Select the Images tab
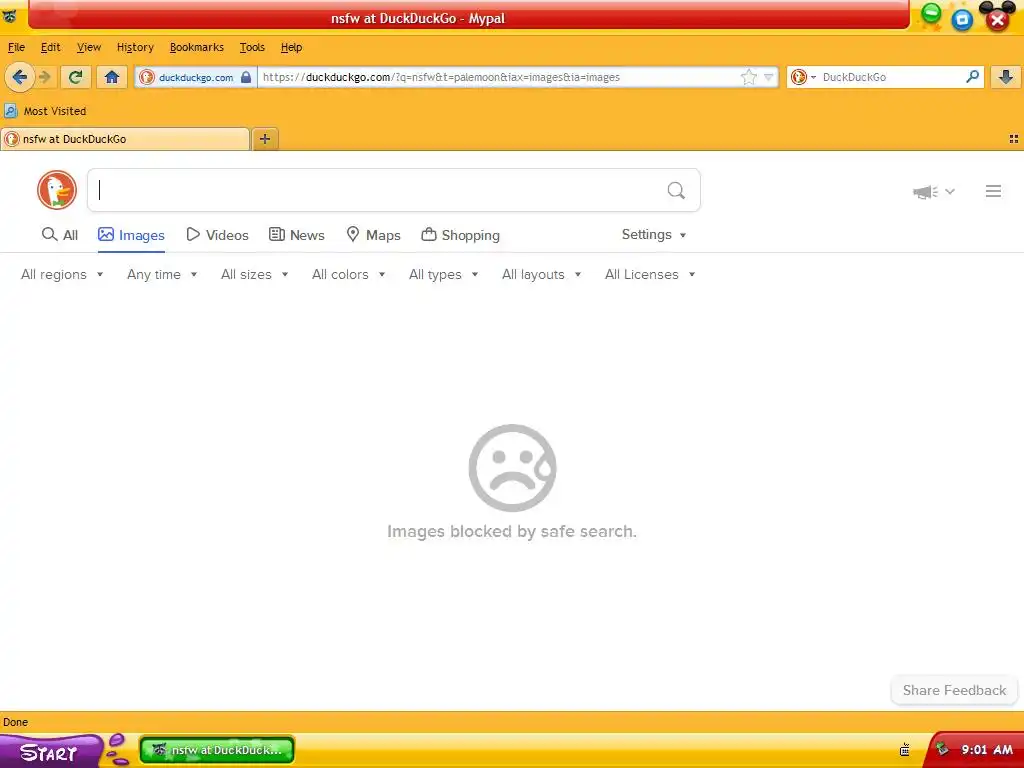This screenshot has height=768, width=1024. pos(131,235)
